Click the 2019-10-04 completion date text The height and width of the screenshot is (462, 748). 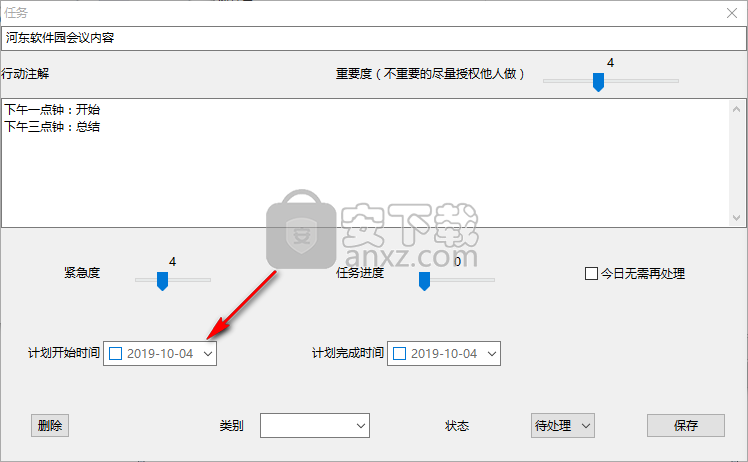[444, 354]
